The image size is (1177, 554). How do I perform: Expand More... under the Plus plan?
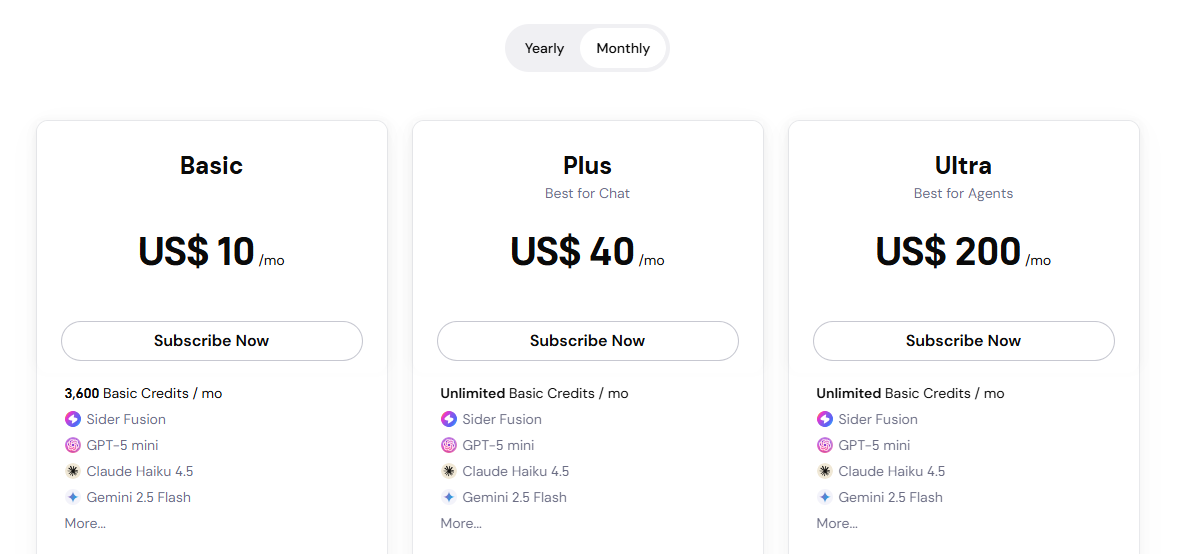[x=461, y=523]
